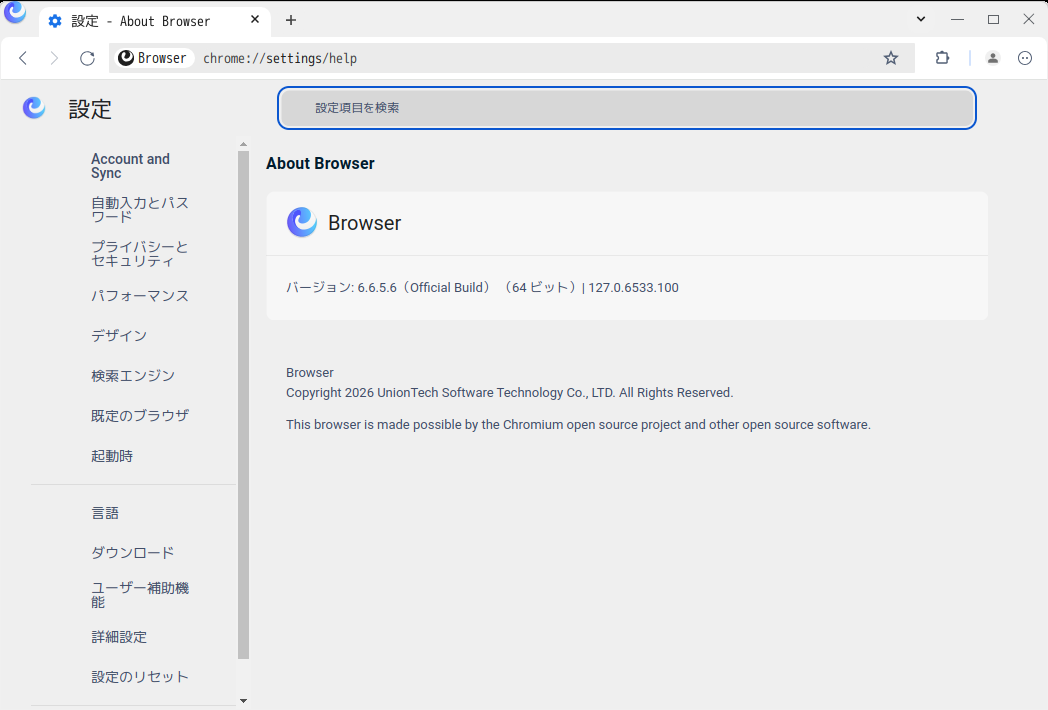Click the back navigation arrow
The image size is (1048, 710).
coord(23,58)
